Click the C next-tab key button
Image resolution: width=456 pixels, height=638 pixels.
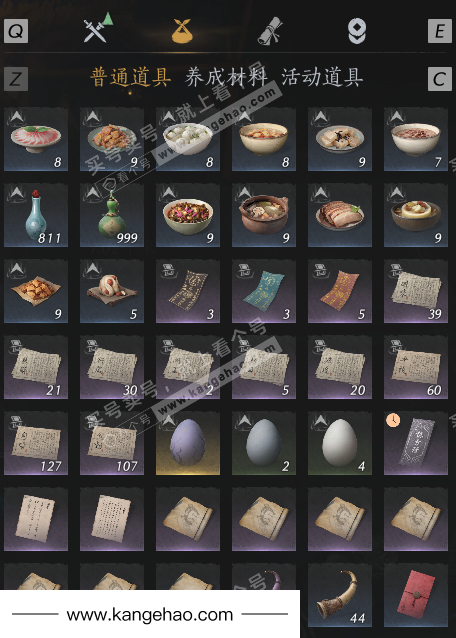[x=440, y=79]
